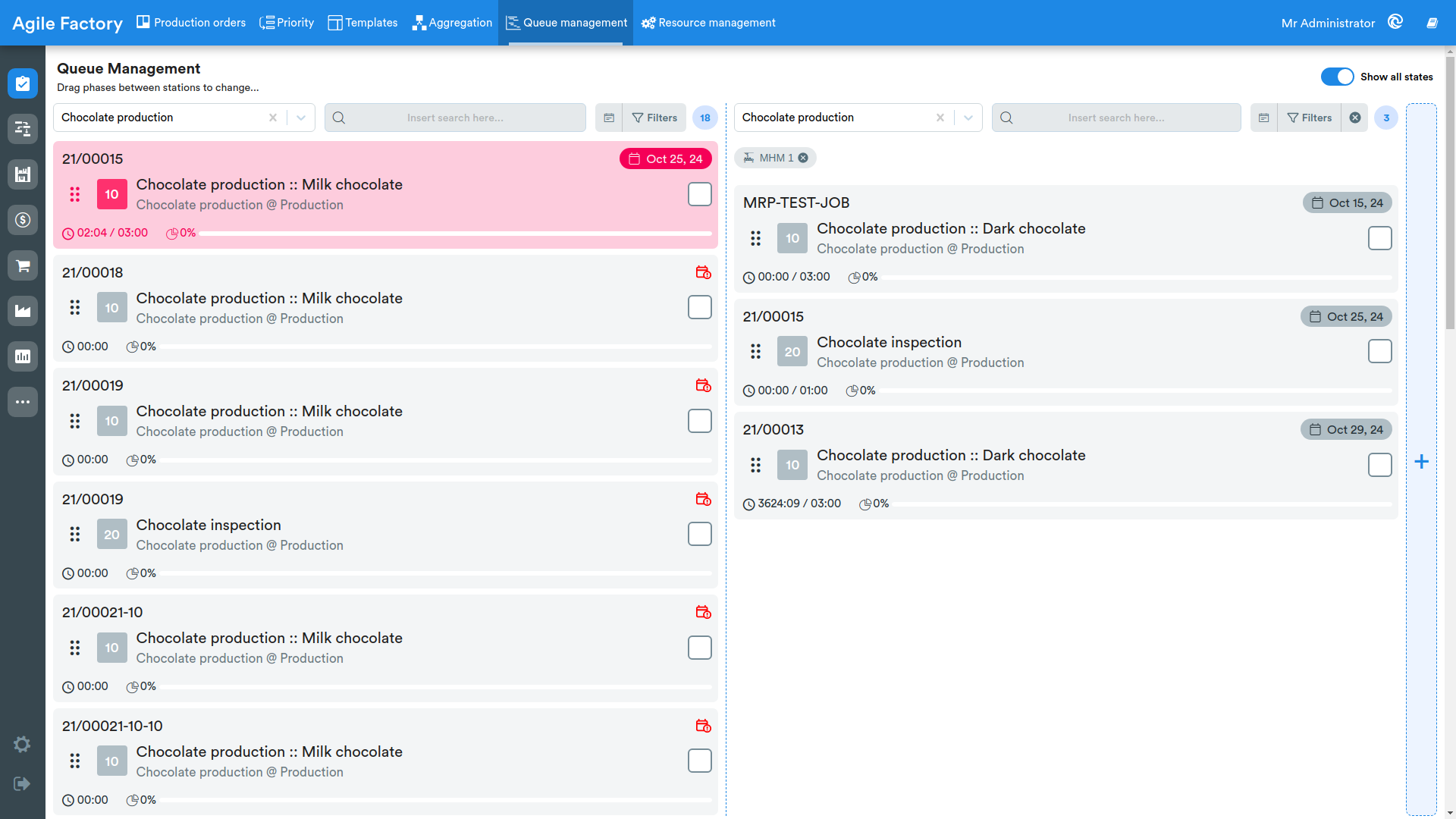Click right panel compact view icon
This screenshot has width=1456, height=819.
(x=1263, y=118)
